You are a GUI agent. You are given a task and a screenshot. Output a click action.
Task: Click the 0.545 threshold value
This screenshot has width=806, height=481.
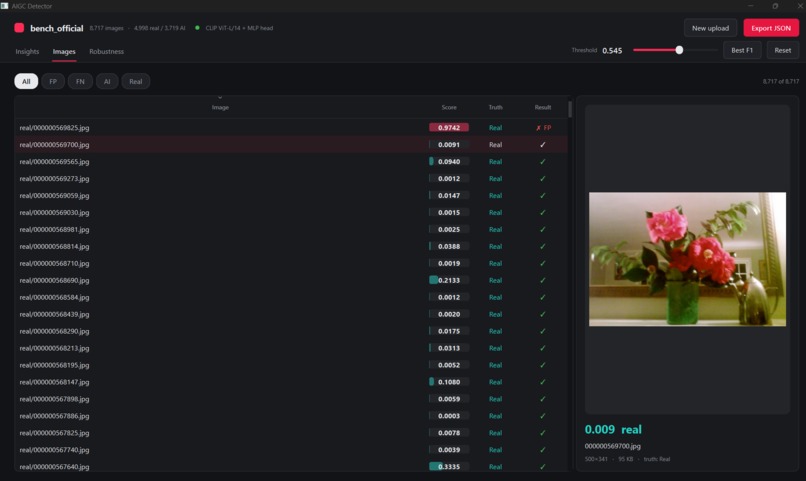pyautogui.click(x=612, y=50)
